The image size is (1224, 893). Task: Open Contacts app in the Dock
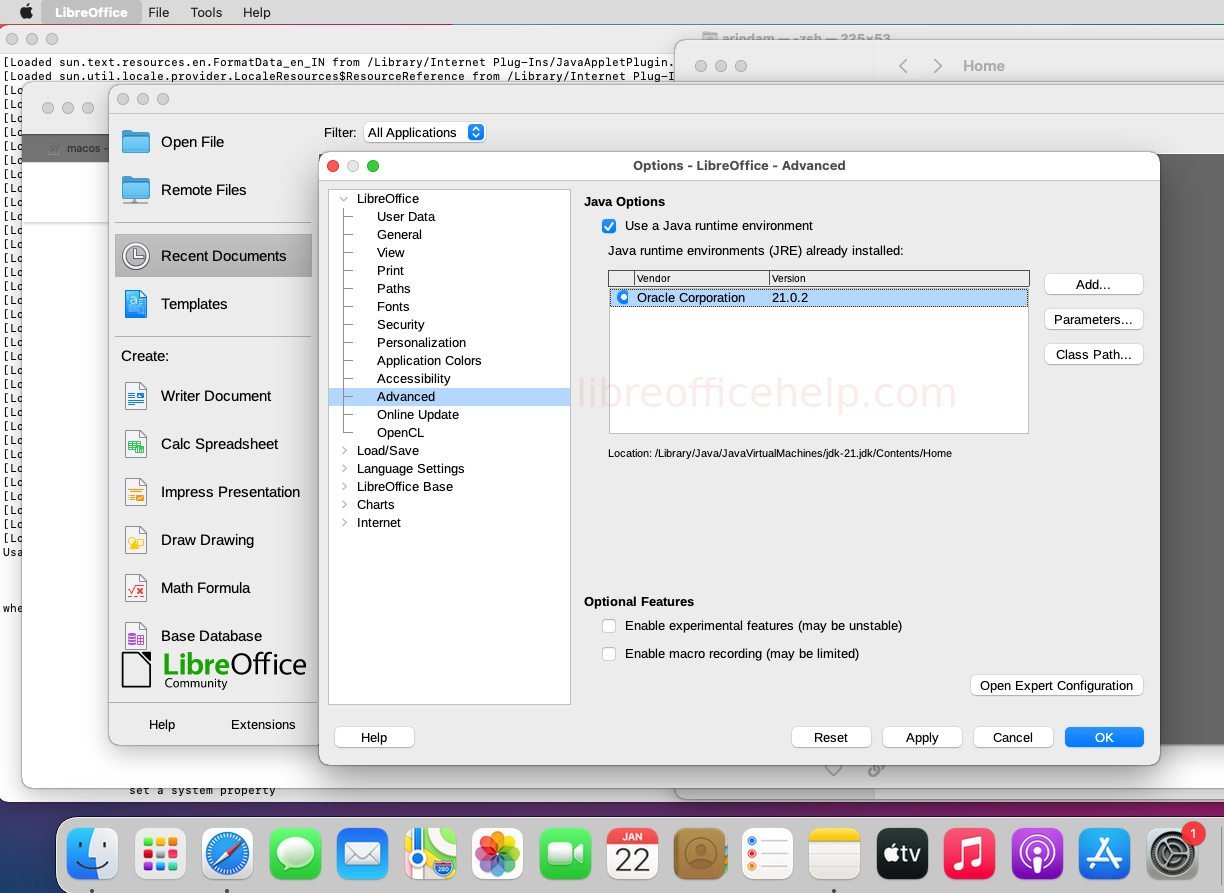[x=700, y=855]
